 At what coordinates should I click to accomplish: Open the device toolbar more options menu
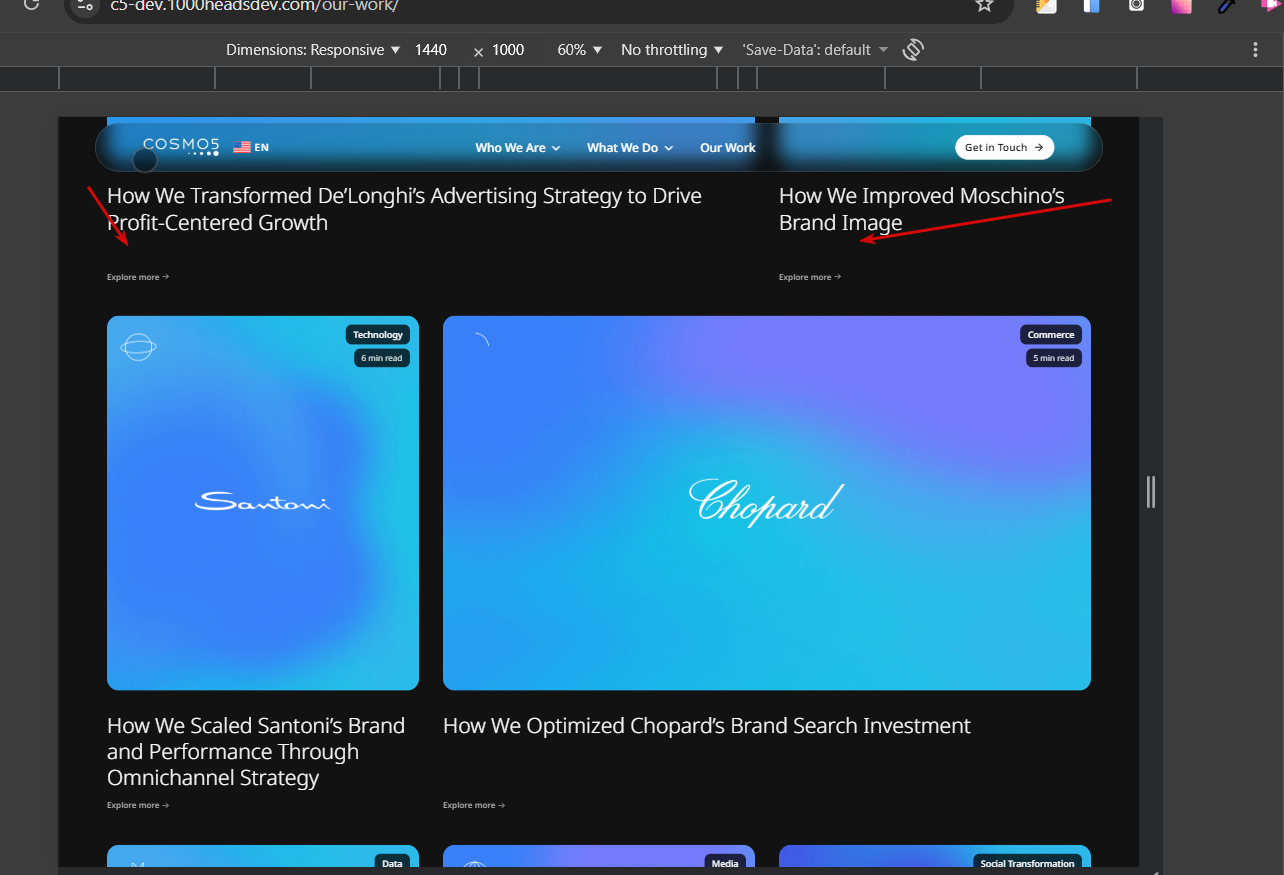pos(1256,49)
